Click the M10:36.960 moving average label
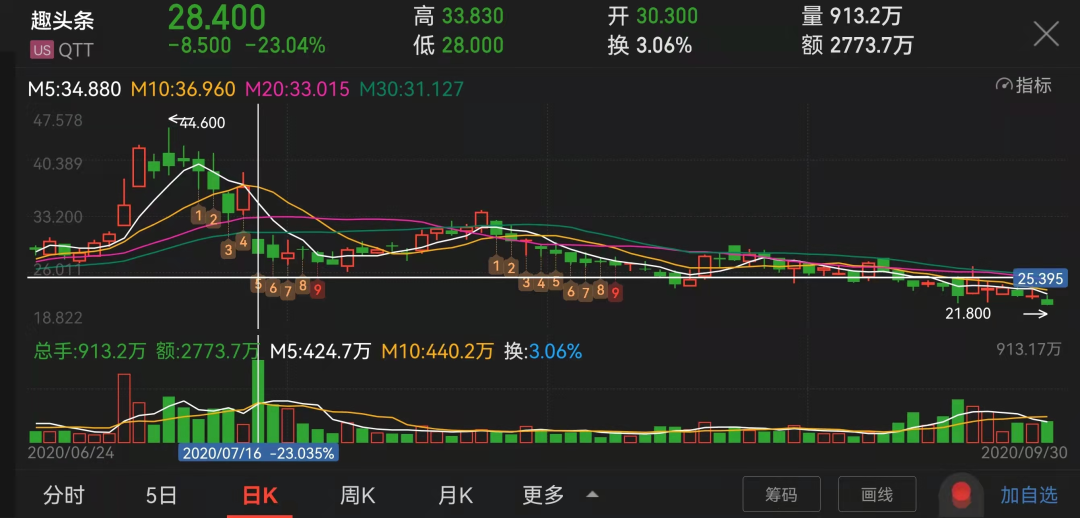 click(183, 89)
